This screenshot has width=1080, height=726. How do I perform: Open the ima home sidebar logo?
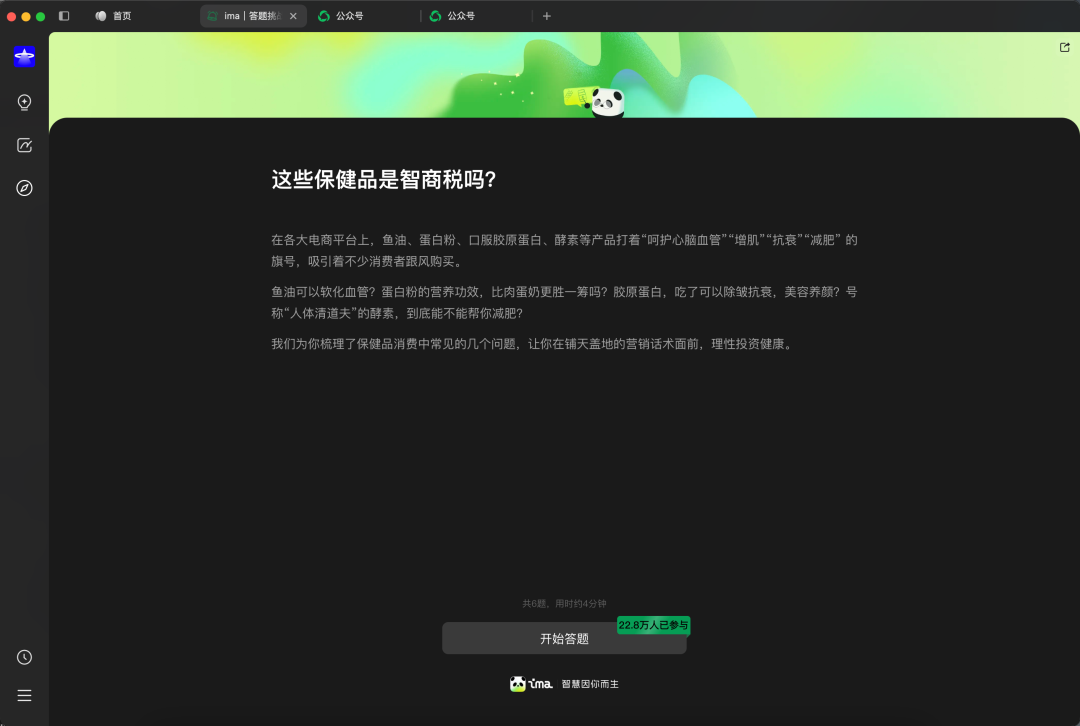tap(24, 57)
